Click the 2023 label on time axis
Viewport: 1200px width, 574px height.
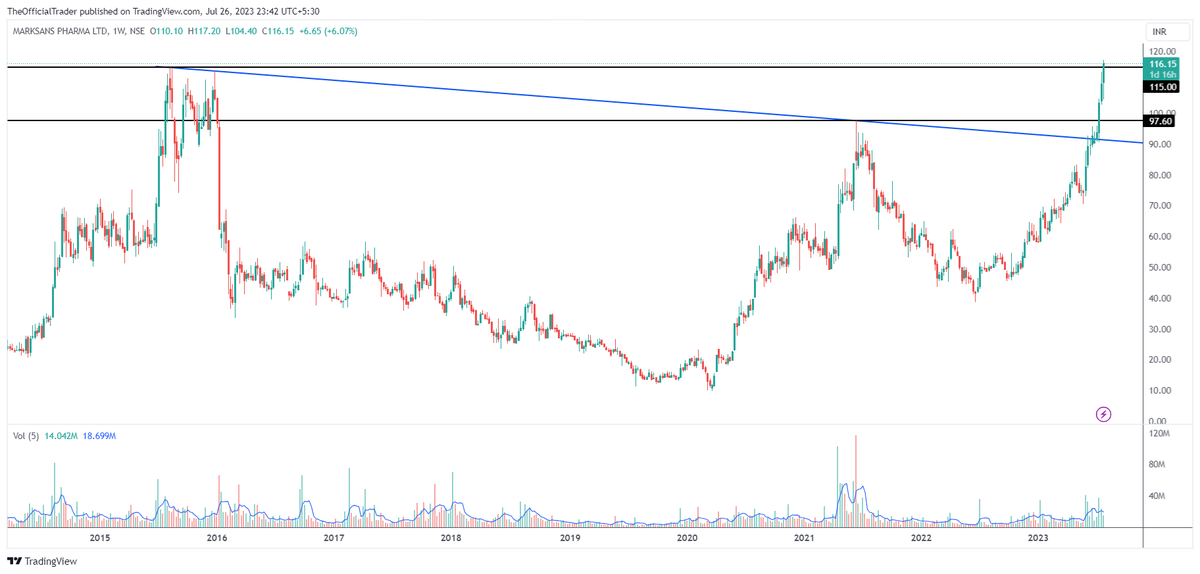(x=1039, y=538)
